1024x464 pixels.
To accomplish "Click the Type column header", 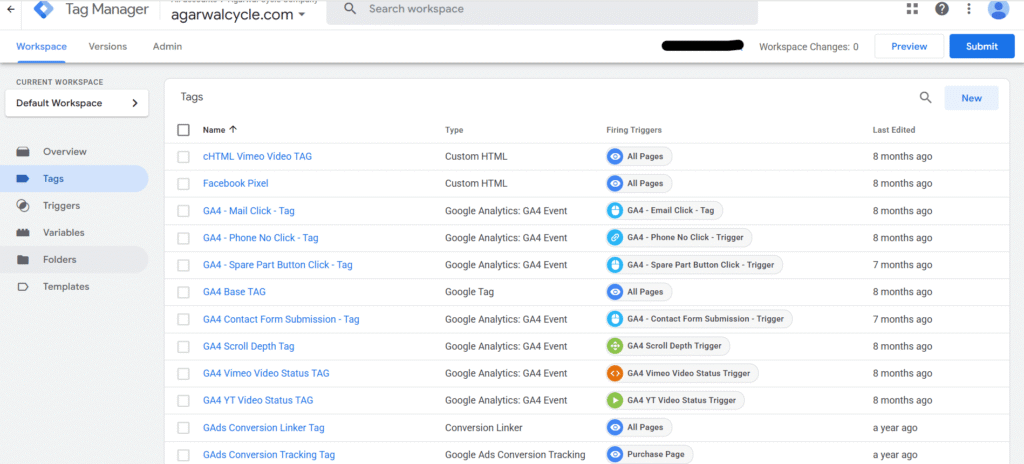I will pyautogui.click(x=454, y=130).
